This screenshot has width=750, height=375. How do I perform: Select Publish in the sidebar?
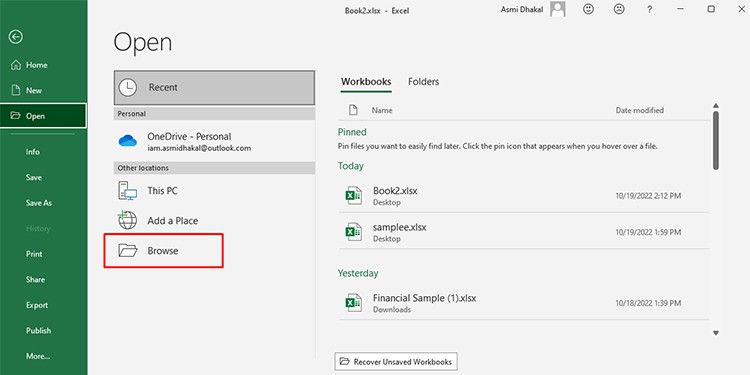[43, 331]
